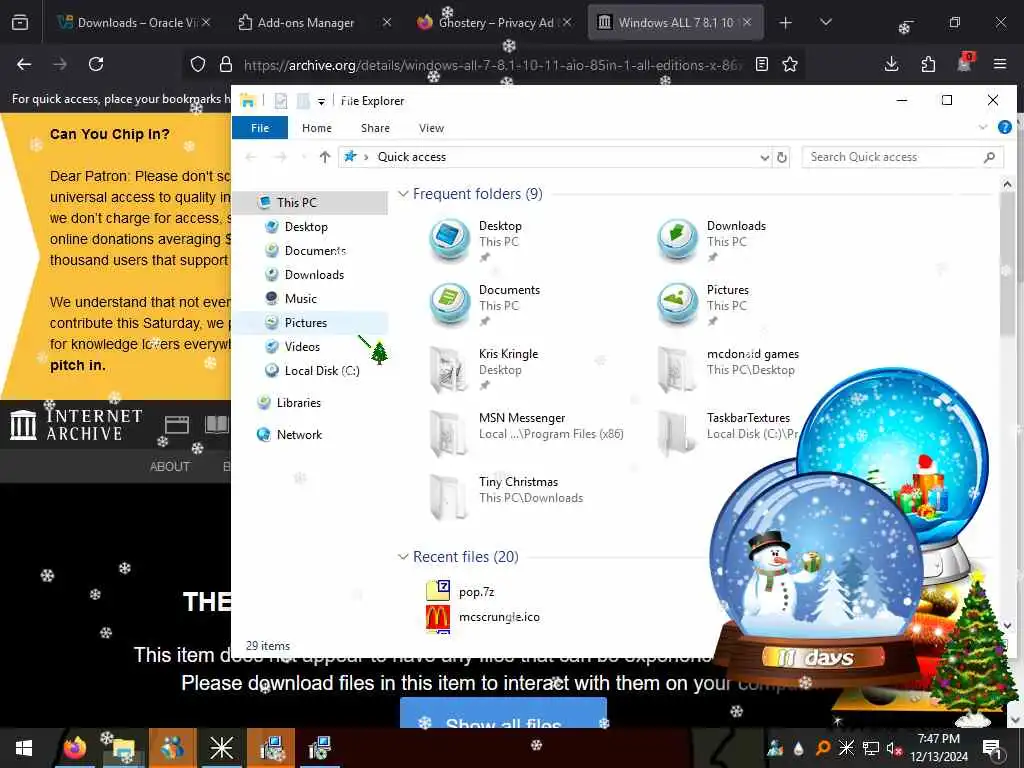This screenshot has height=768, width=1024.
Task: Reload the archive.org page
Action: [96, 64]
